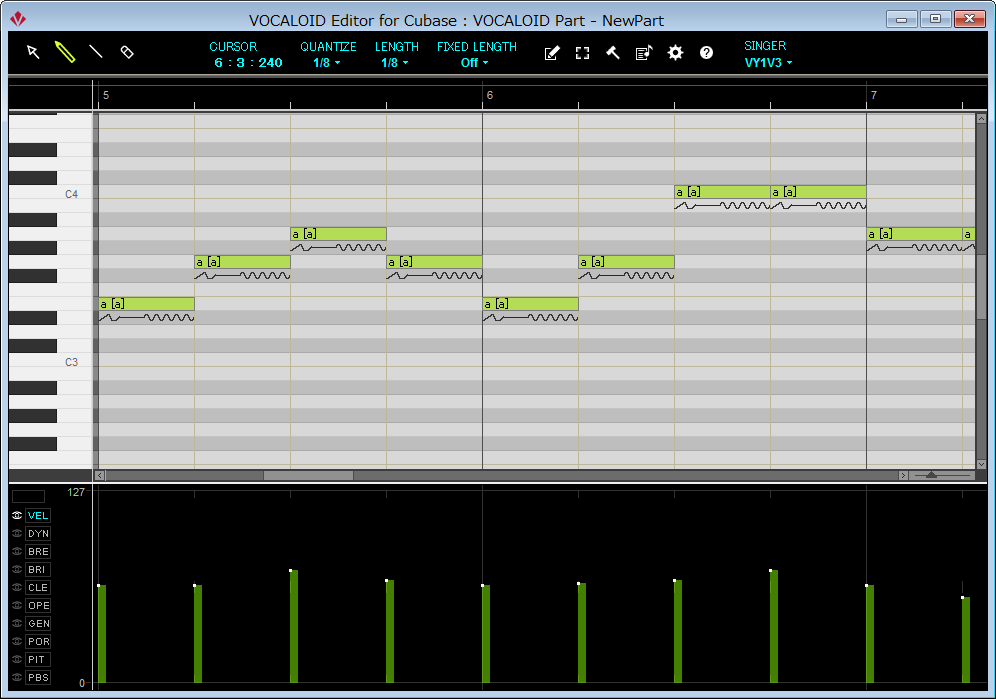This screenshot has height=699, width=996.
Task: Click the note property list icon
Action: point(644,53)
